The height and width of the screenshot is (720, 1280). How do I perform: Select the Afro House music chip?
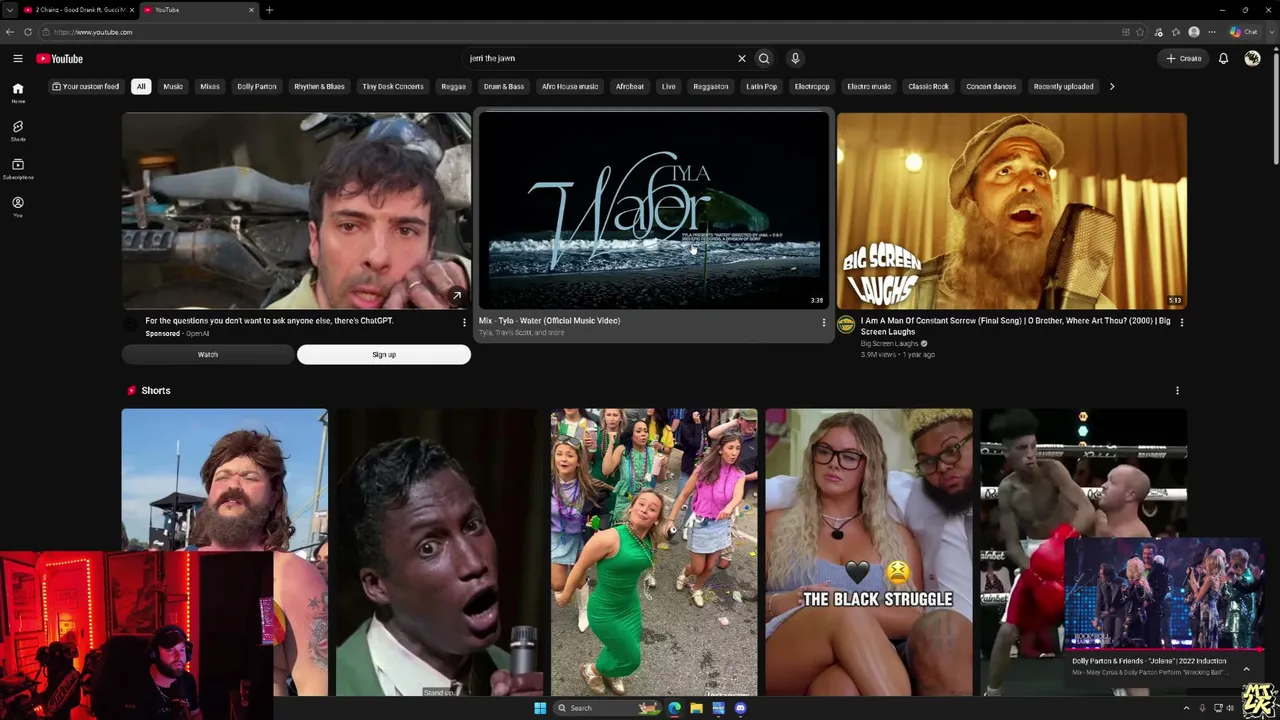pyautogui.click(x=570, y=87)
